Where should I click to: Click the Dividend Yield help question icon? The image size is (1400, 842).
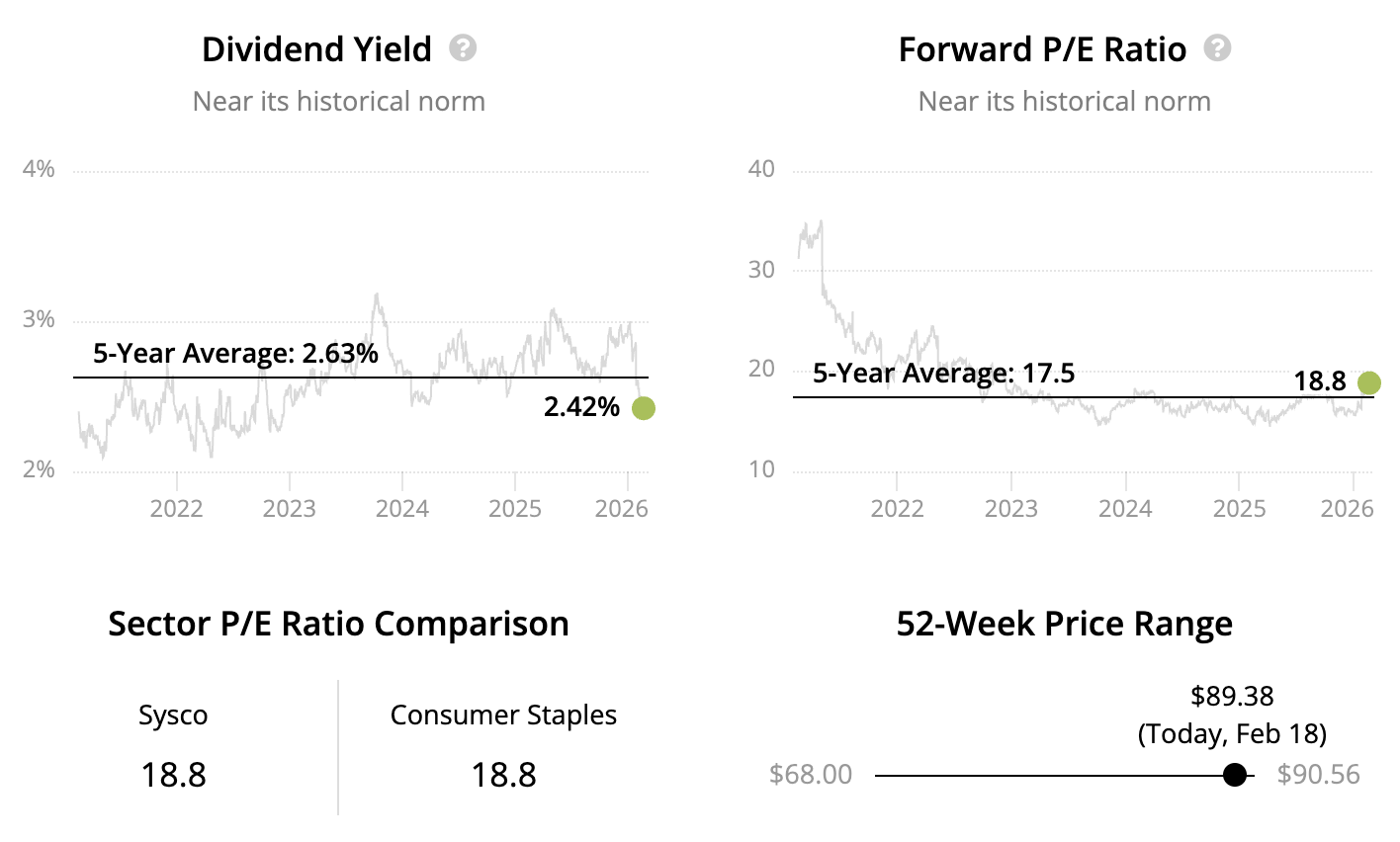coord(463,47)
